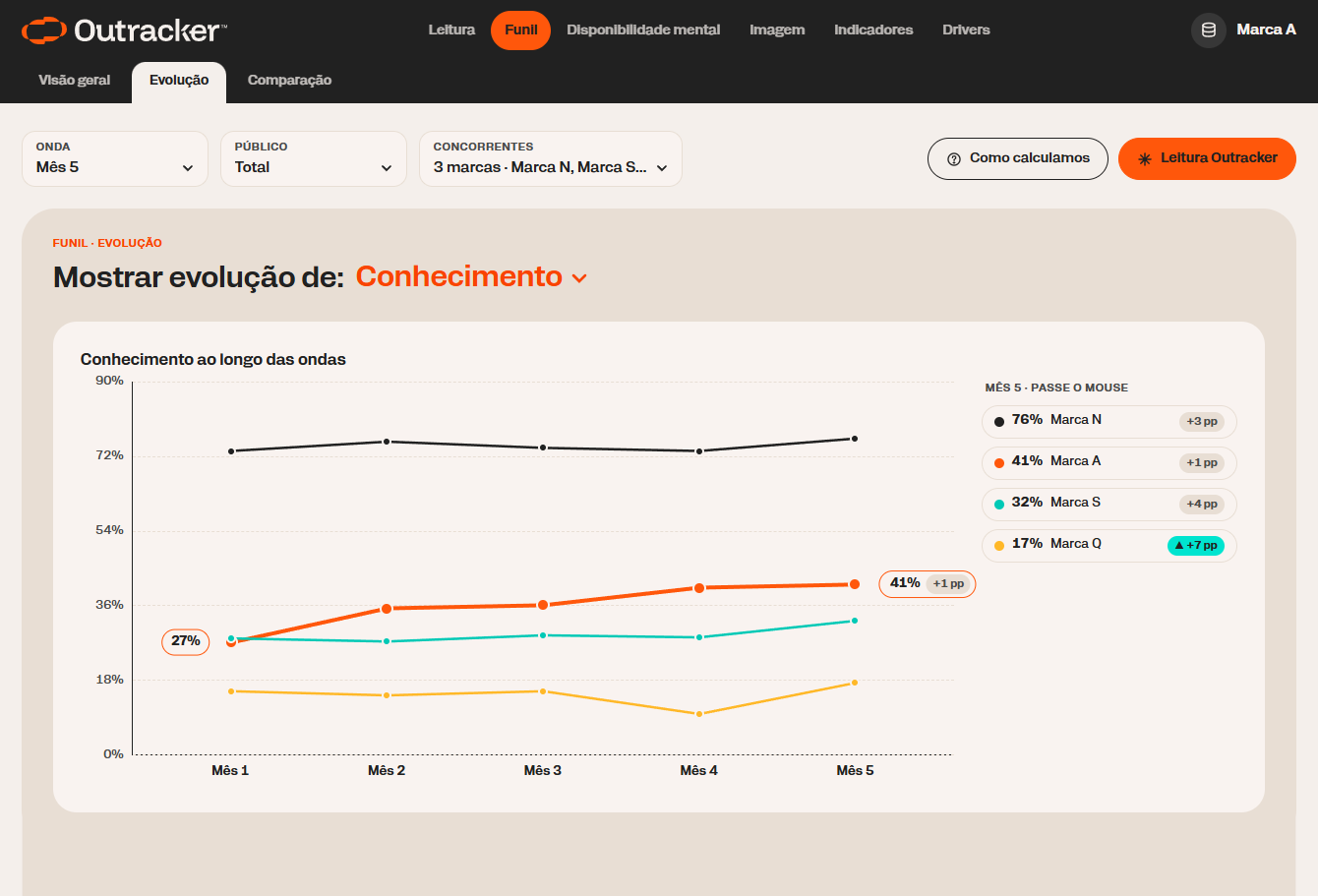The image size is (1318, 896).
Task: Go to the Drivers menu
Action: [x=966, y=30]
